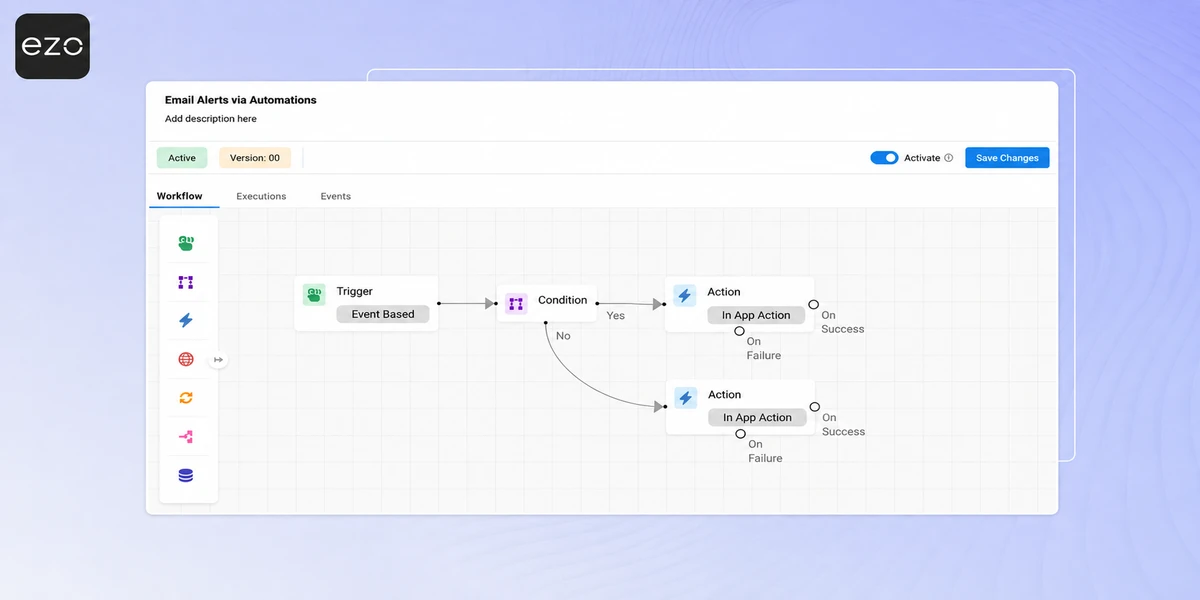Click the ezo logo
Screen dimensions: 1200x600
click(x=52, y=46)
